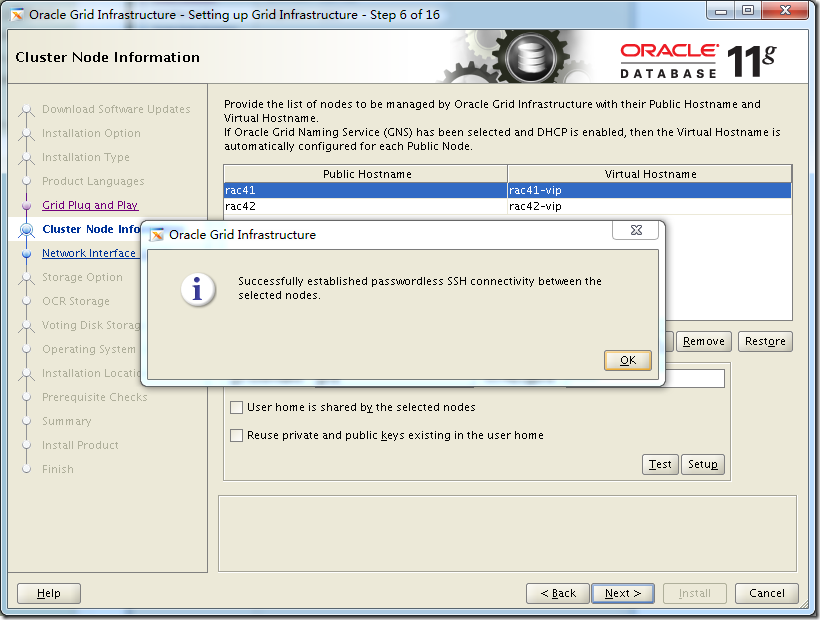Screen dimensions: 820x620
Task: Select the 'OCR Storage' step
Action: [x=76, y=301]
